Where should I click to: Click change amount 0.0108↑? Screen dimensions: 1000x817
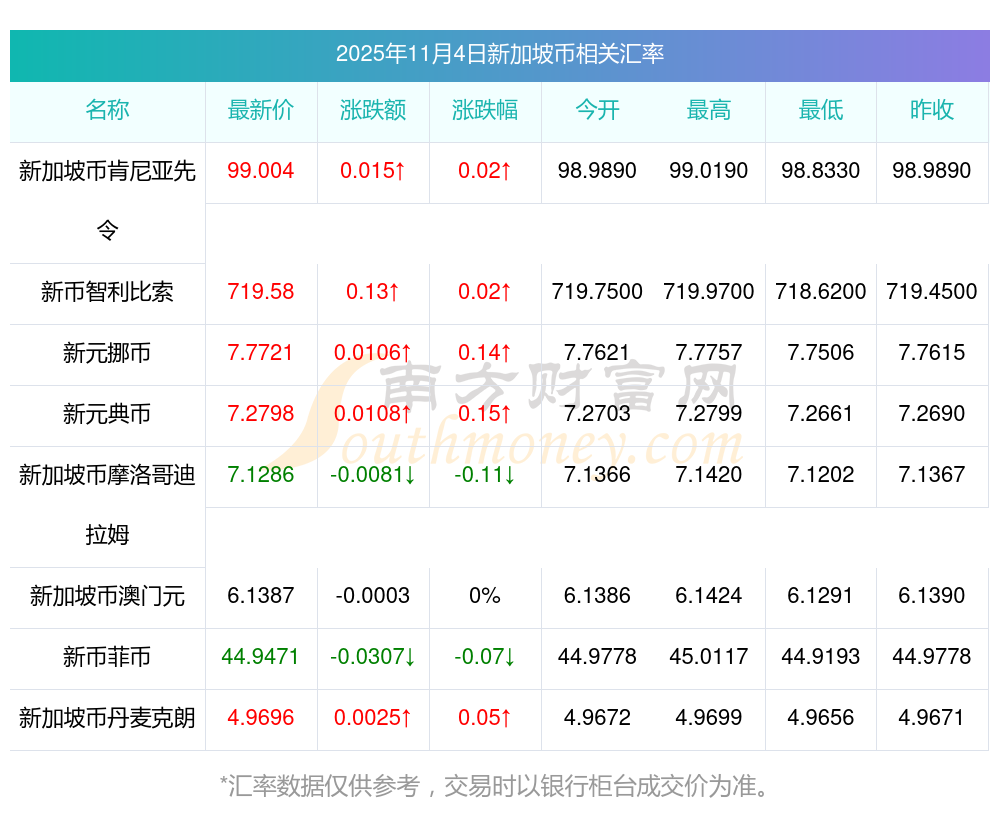click(372, 413)
